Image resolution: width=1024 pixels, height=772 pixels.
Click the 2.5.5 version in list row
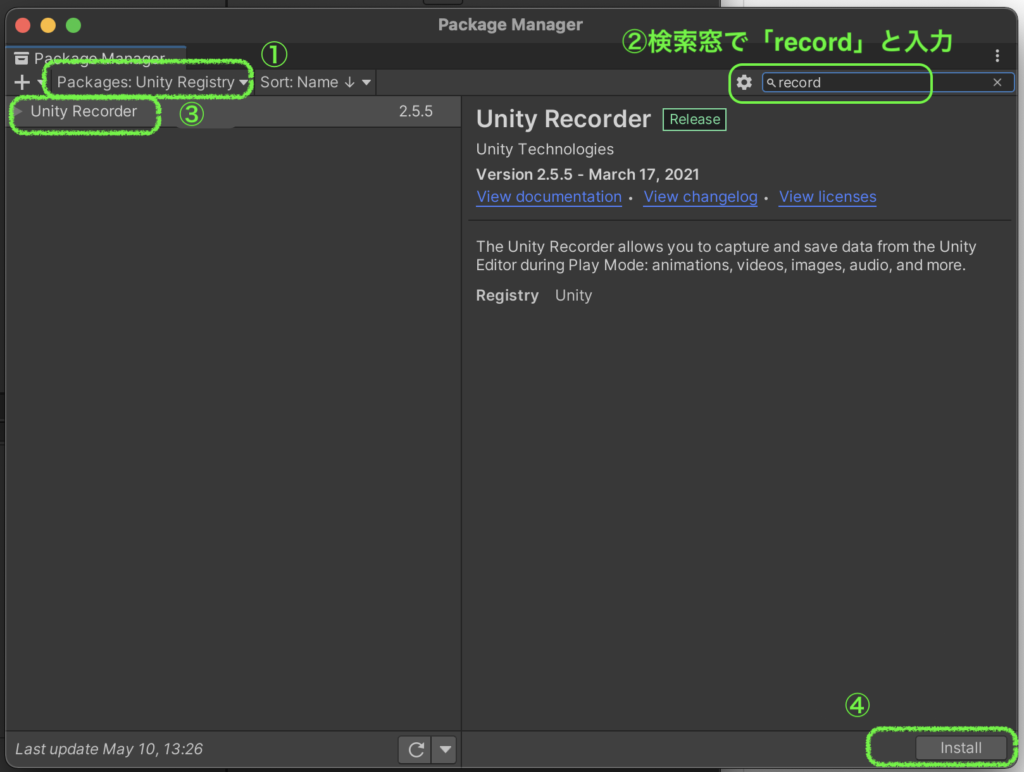pyautogui.click(x=415, y=112)
